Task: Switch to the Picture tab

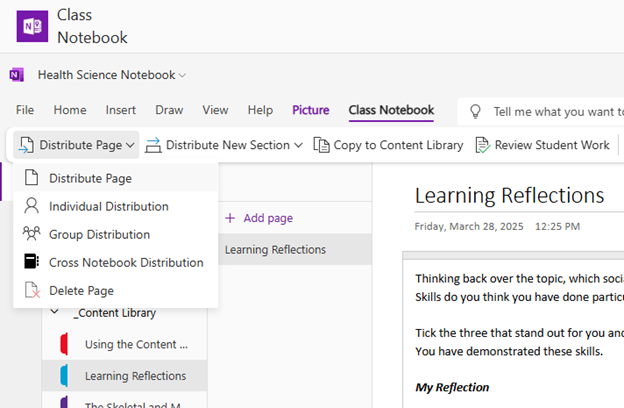Action: (x=311, y=110)
